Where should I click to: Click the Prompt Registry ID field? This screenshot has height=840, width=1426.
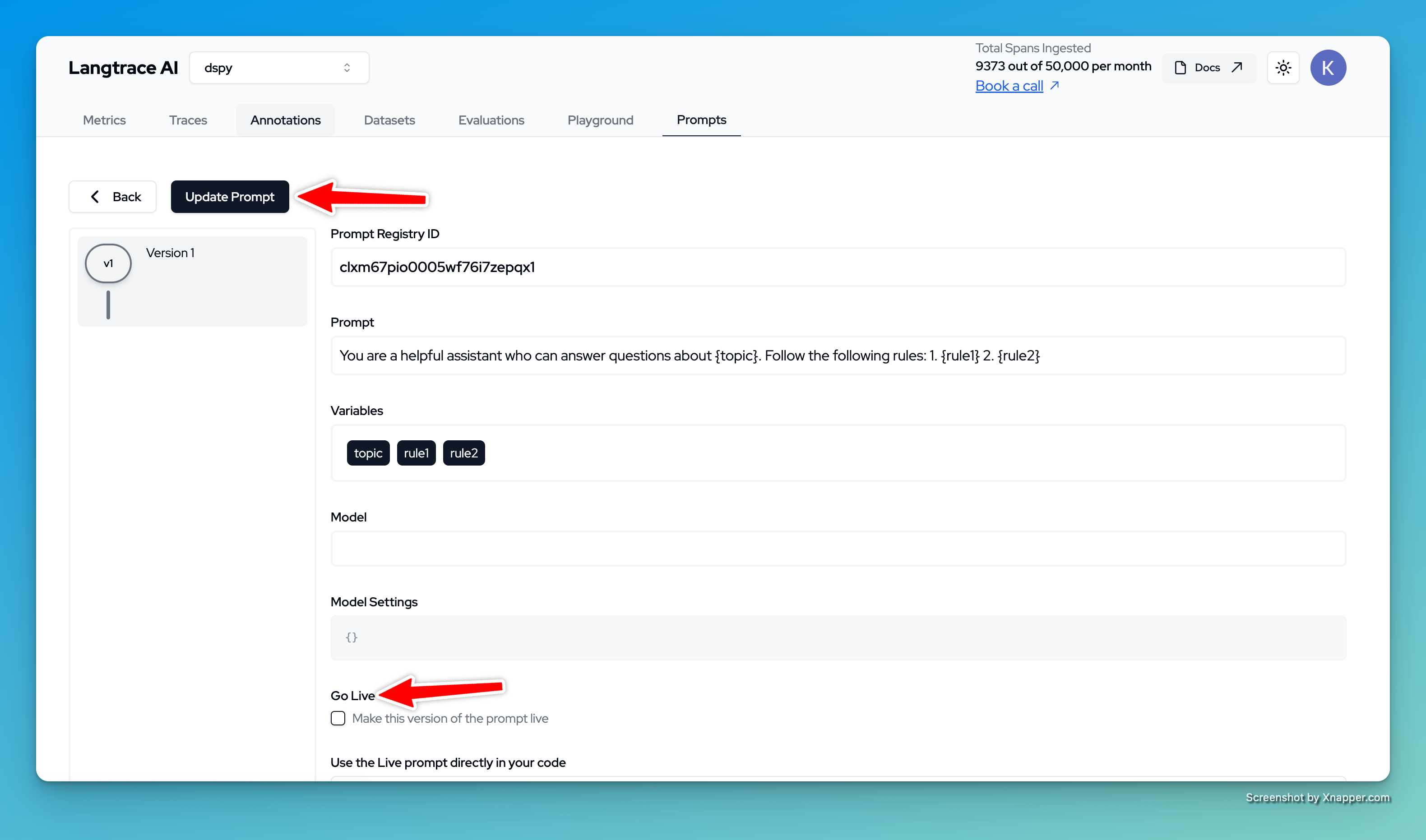point(838,267)
